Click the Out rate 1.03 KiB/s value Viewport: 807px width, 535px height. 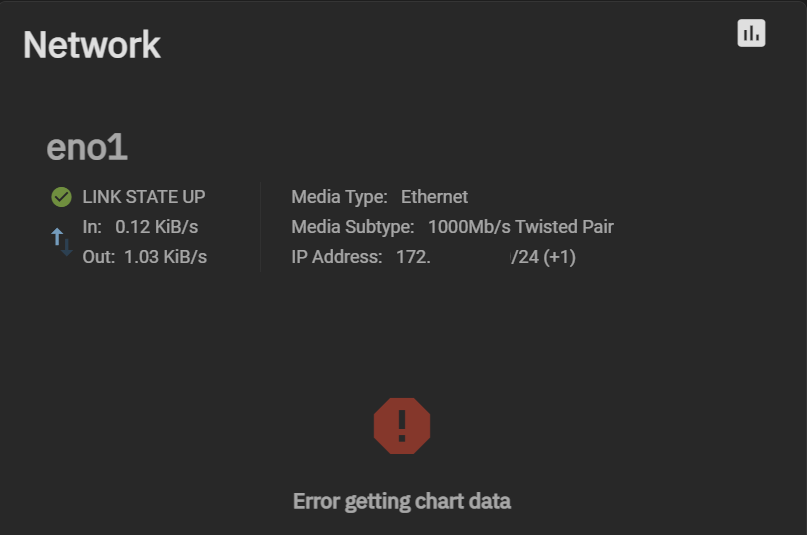click(165, 257)
